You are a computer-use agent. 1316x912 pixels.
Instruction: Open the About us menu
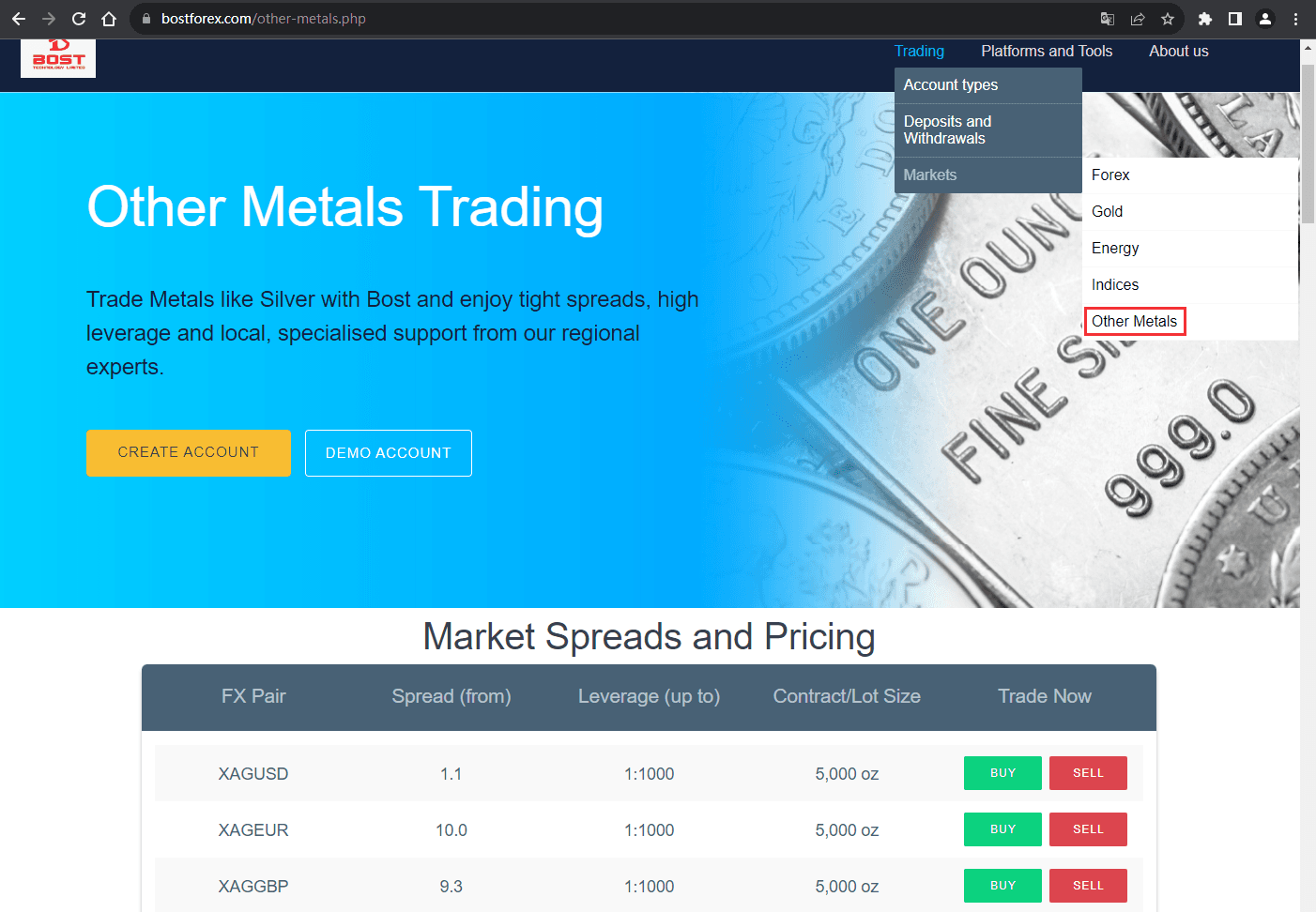(x=1179, y=51)
